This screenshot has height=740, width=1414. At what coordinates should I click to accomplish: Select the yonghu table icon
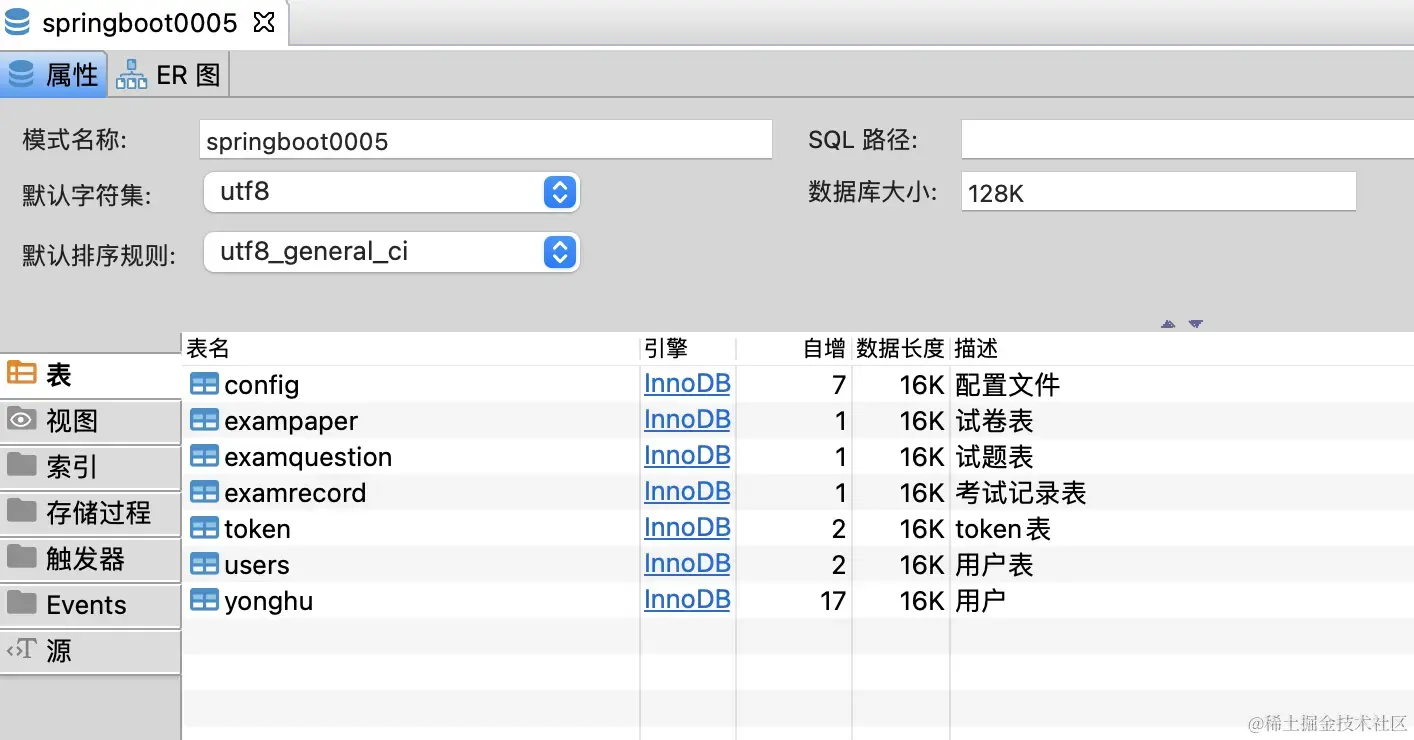[x=205, y=599]
